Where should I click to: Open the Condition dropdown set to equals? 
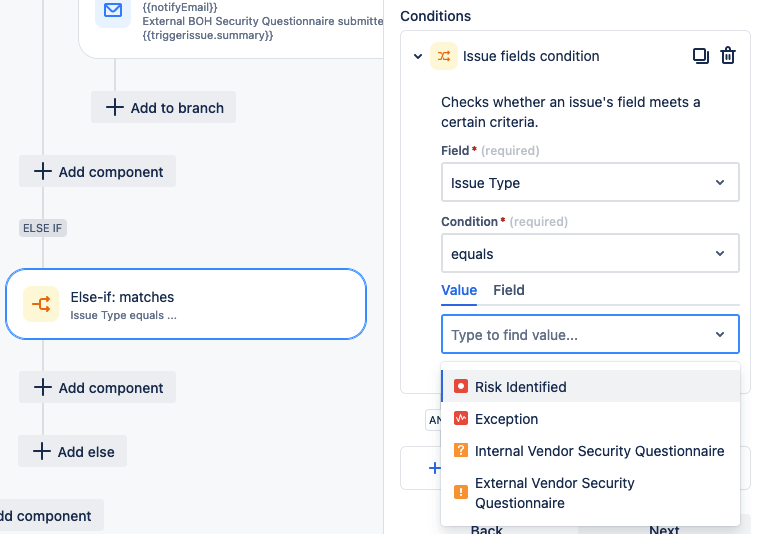[589, 254]
